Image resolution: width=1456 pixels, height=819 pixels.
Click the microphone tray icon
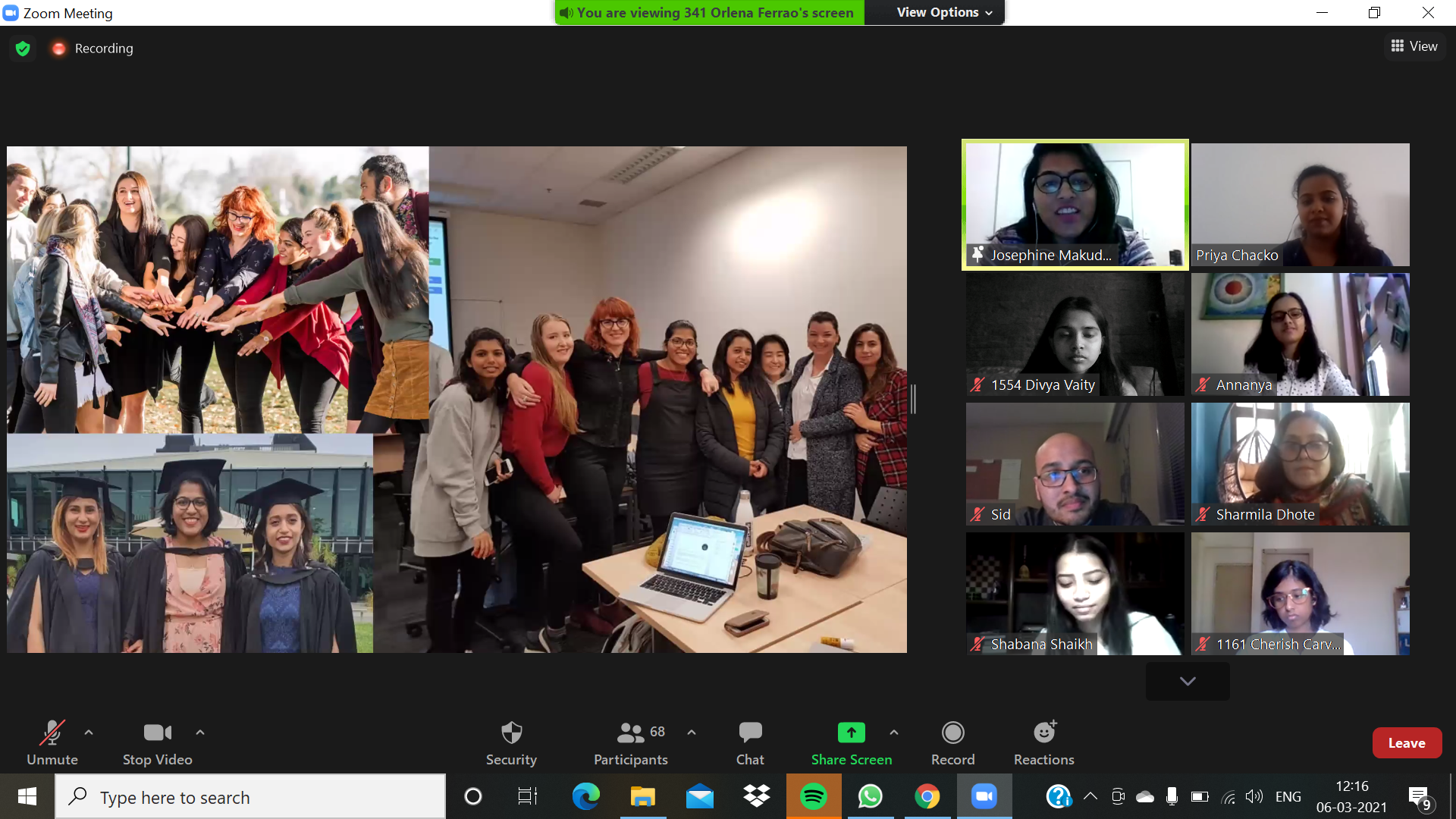1172,796
